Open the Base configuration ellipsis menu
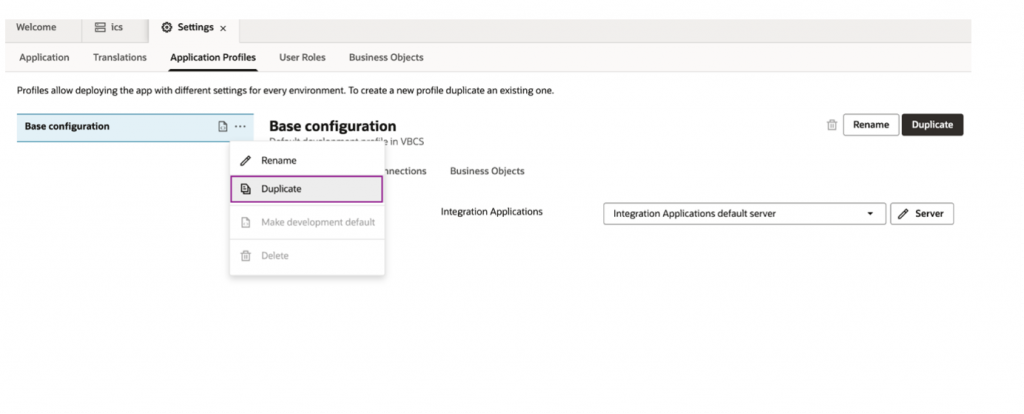Image resolution: width=1024 pixels, height=414 pixels. coord(240,127)
